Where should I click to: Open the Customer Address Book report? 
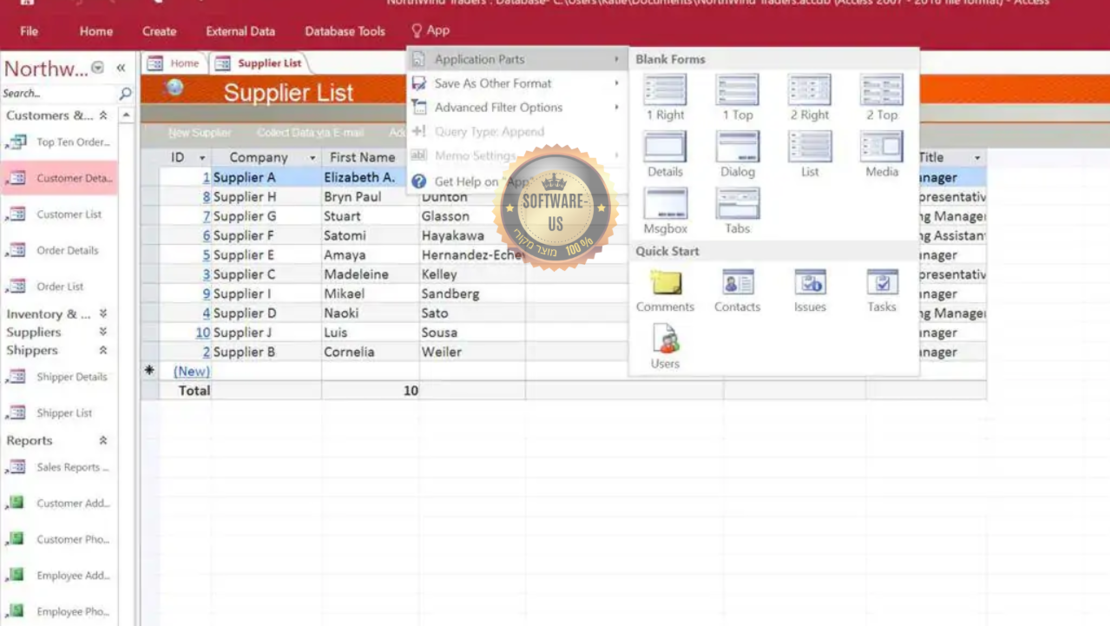click(59, 503)
